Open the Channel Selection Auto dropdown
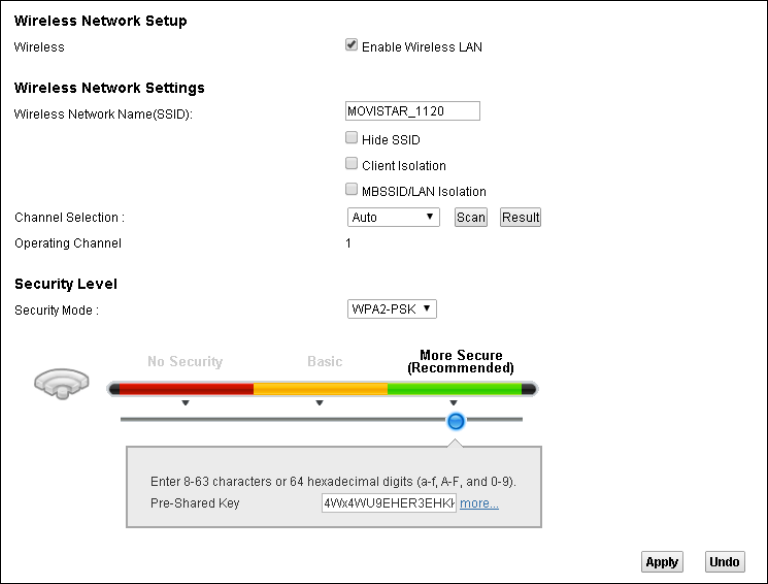Screen dimensions: 768x584 [x=393, y=217]
